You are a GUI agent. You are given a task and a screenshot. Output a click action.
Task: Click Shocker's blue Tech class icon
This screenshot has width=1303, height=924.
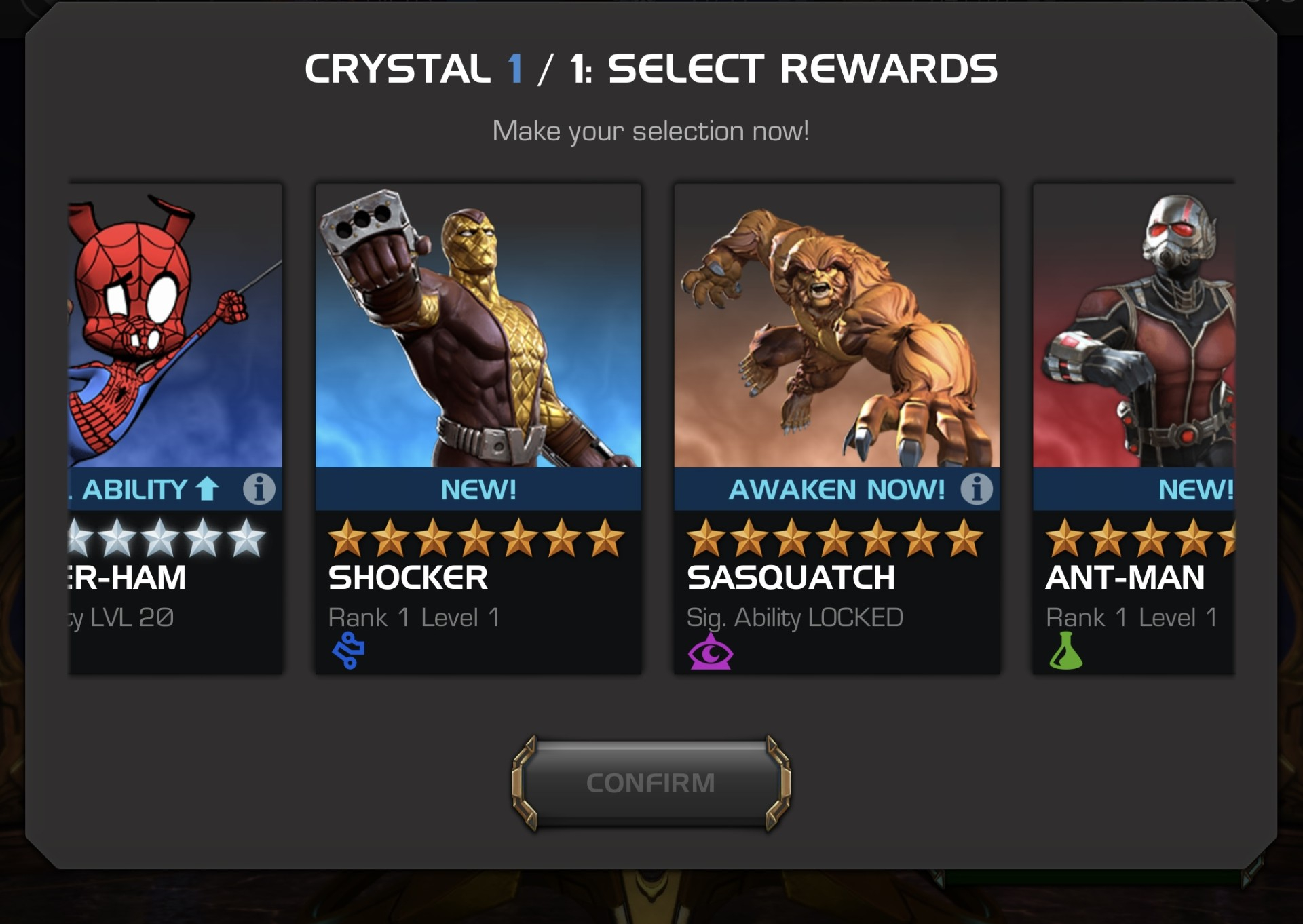tap(349, 651)
